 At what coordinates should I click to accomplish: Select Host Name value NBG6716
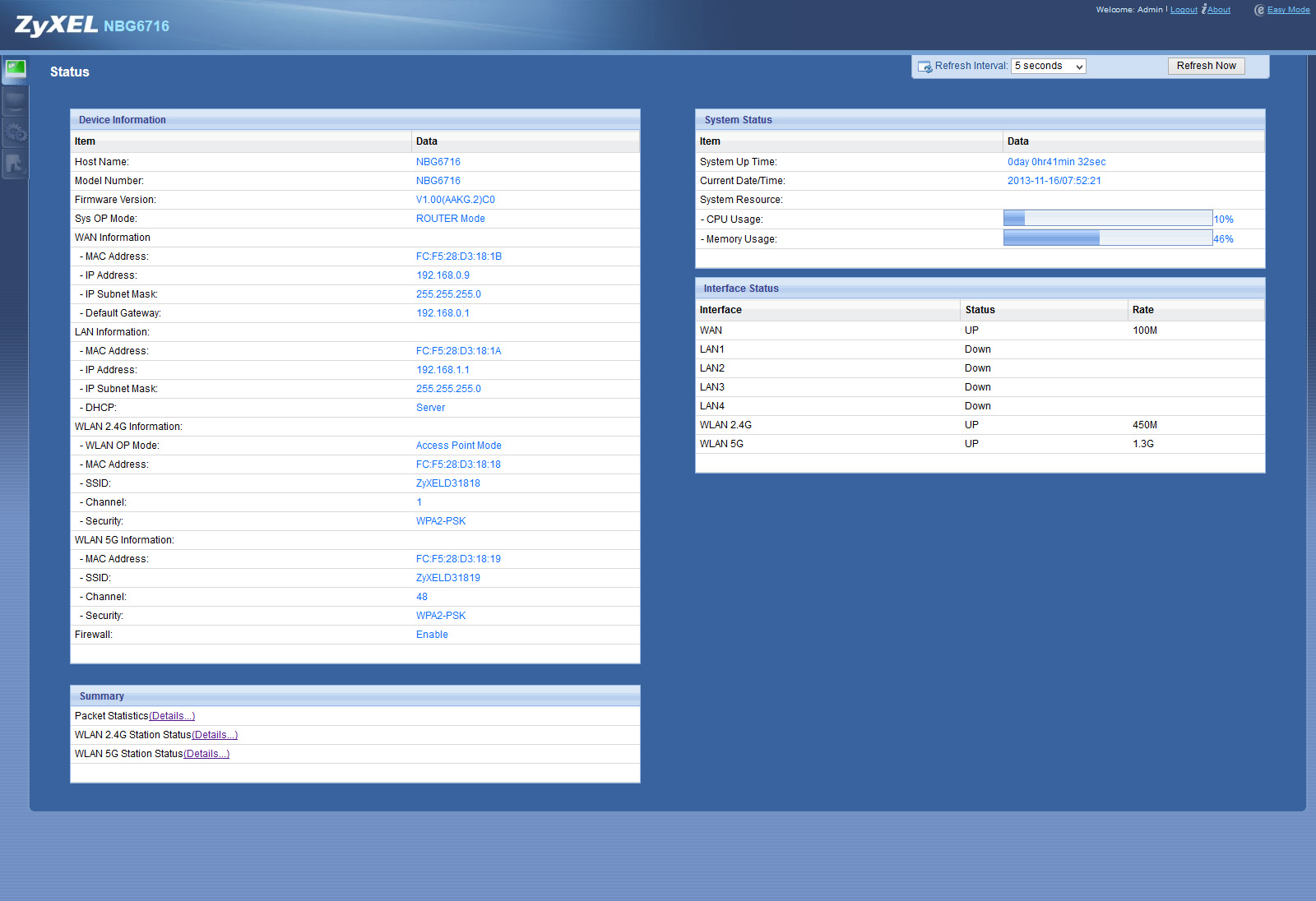[438, 162]
